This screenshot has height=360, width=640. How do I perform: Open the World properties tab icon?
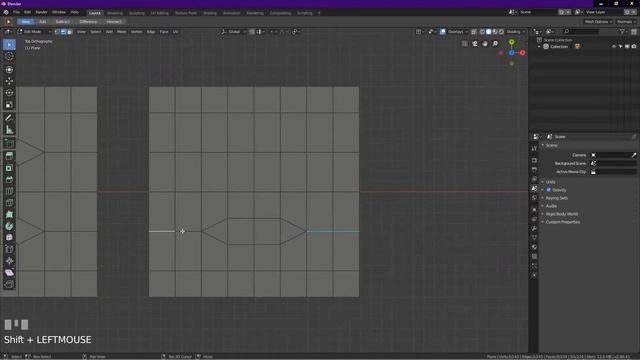coord(534,198)
